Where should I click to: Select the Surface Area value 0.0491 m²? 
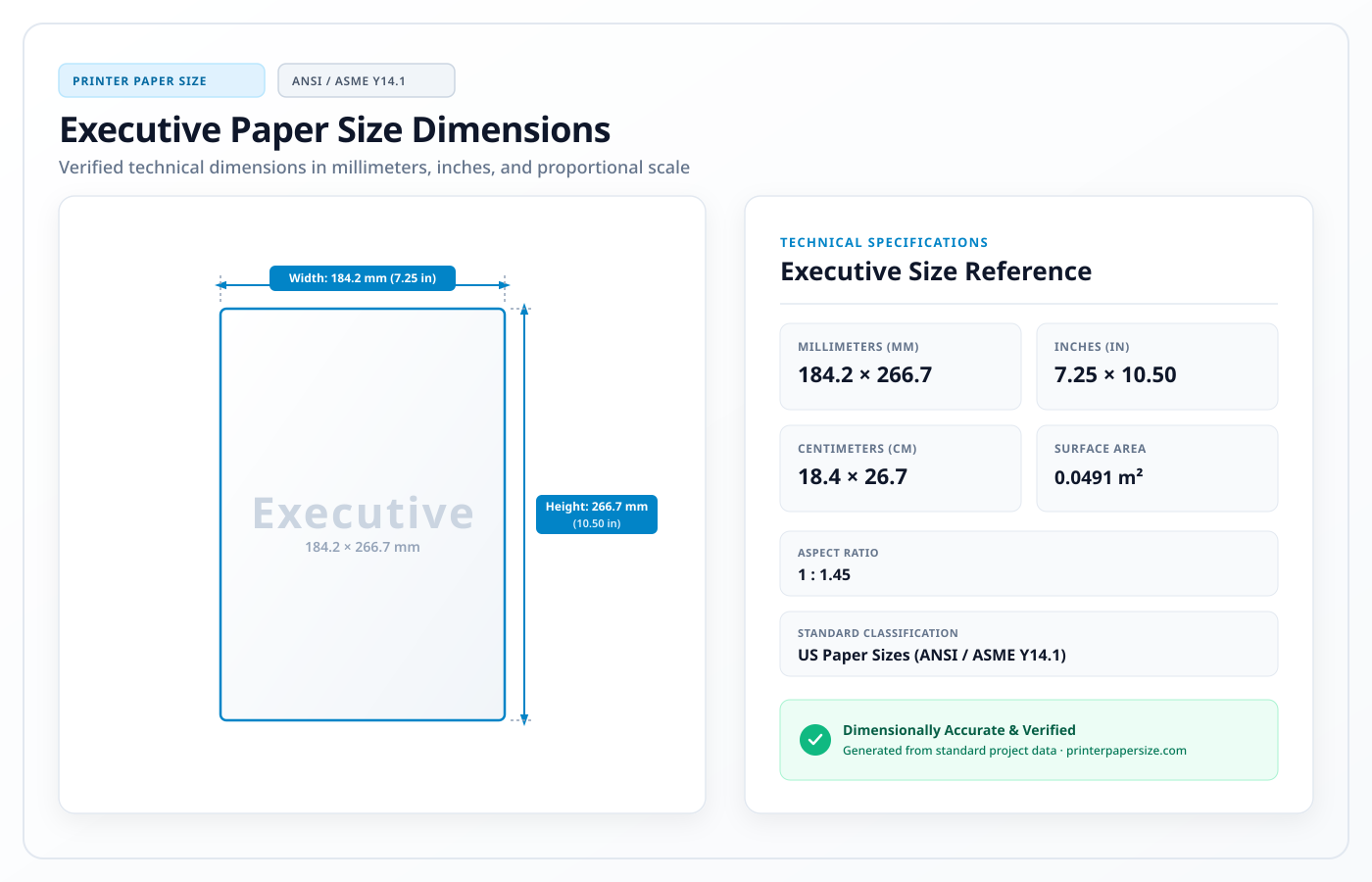tap(1099, 477)
